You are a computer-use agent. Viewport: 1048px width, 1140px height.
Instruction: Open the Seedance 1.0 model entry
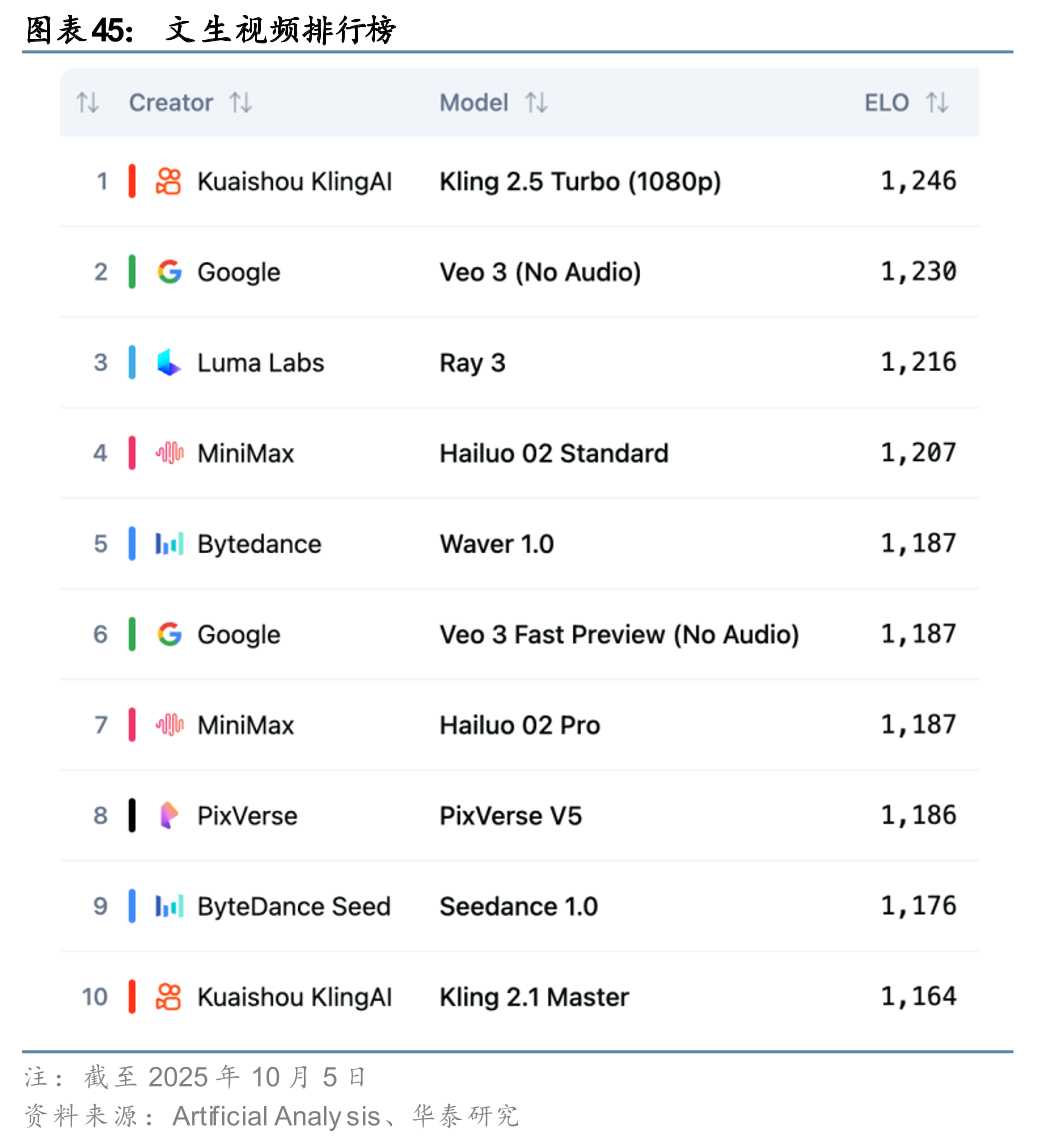tap(519, 906)
